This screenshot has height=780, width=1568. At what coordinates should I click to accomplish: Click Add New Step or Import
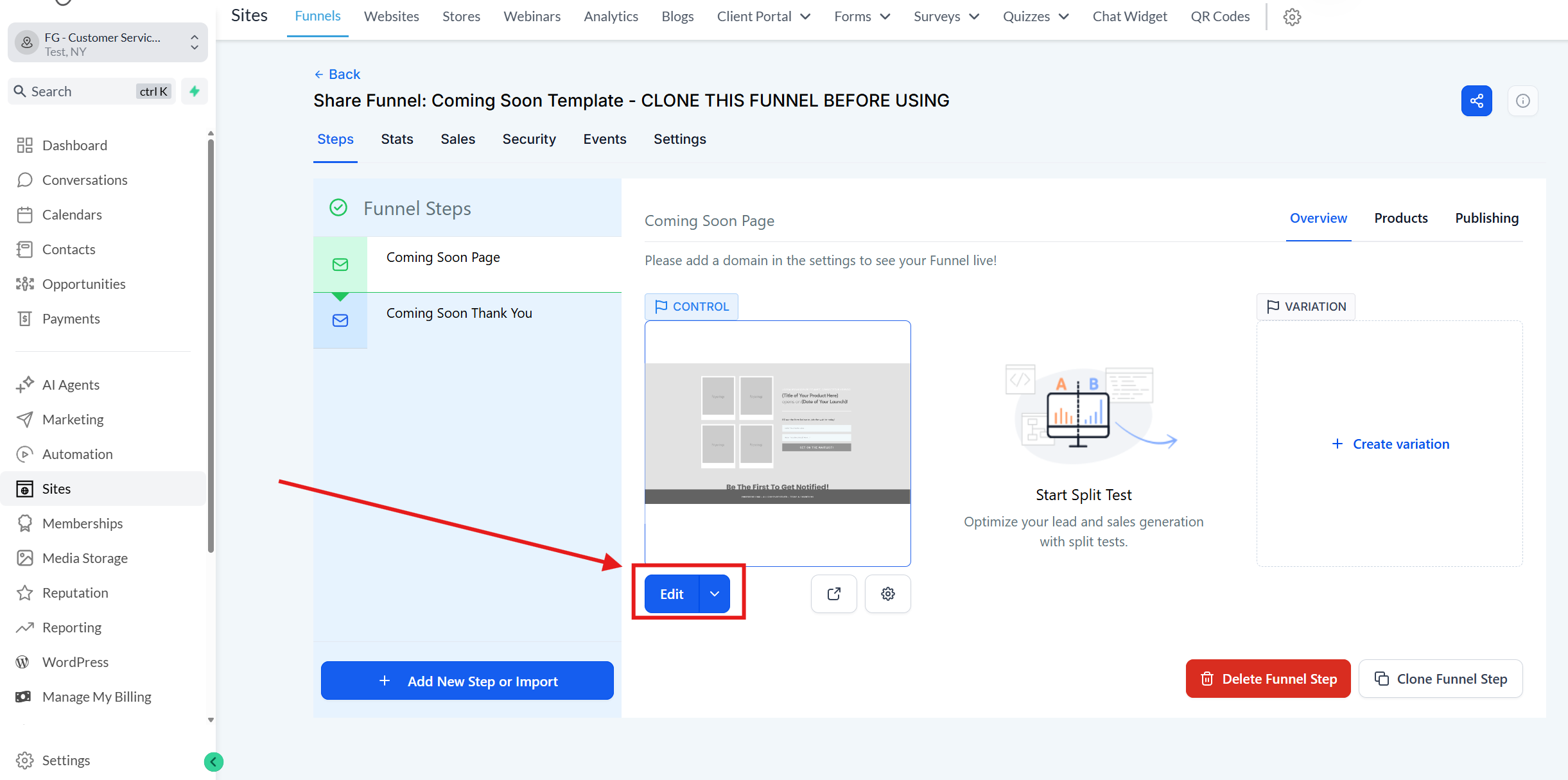tap(467, 680)
